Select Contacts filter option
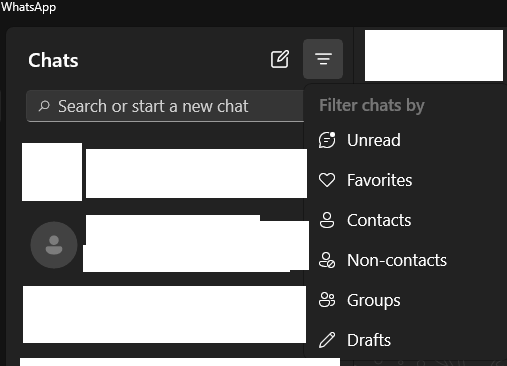507x366 pixels. pyautogui.click(x=405, y=220)
